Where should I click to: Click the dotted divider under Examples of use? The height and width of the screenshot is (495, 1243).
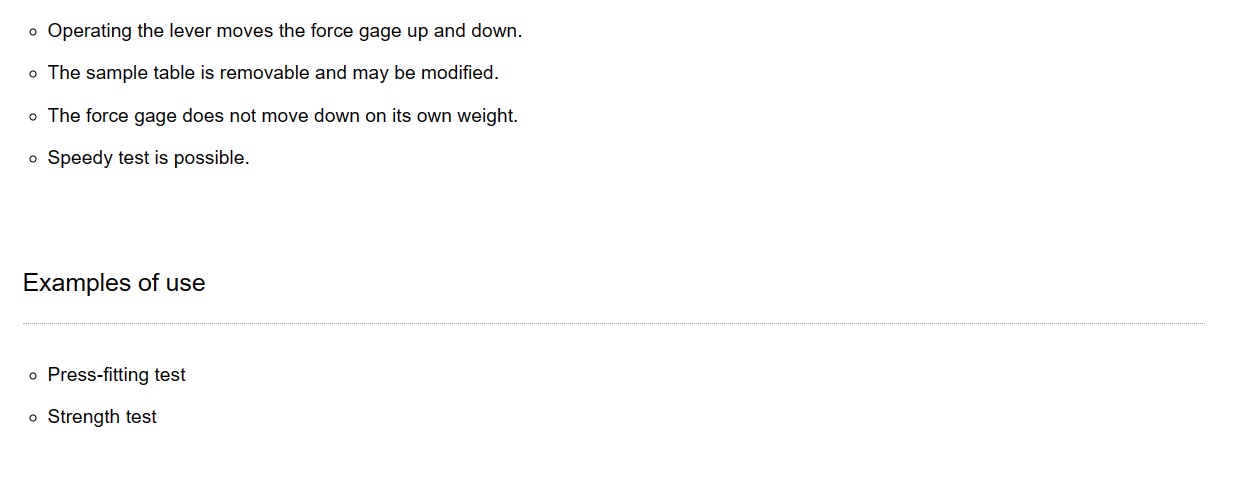(x=614, y=323)
